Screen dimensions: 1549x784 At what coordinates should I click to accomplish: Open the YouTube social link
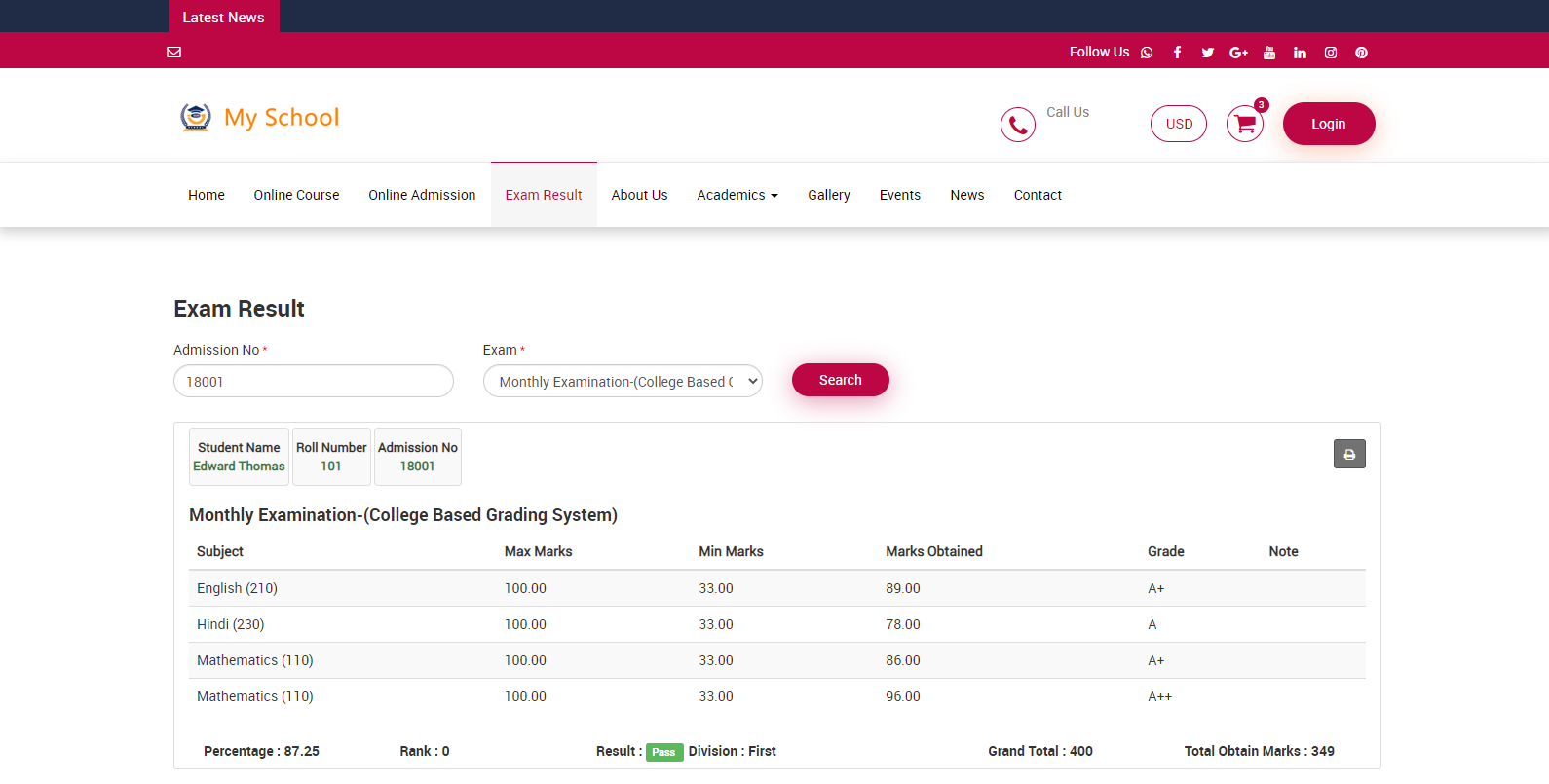coord(1268,53)
